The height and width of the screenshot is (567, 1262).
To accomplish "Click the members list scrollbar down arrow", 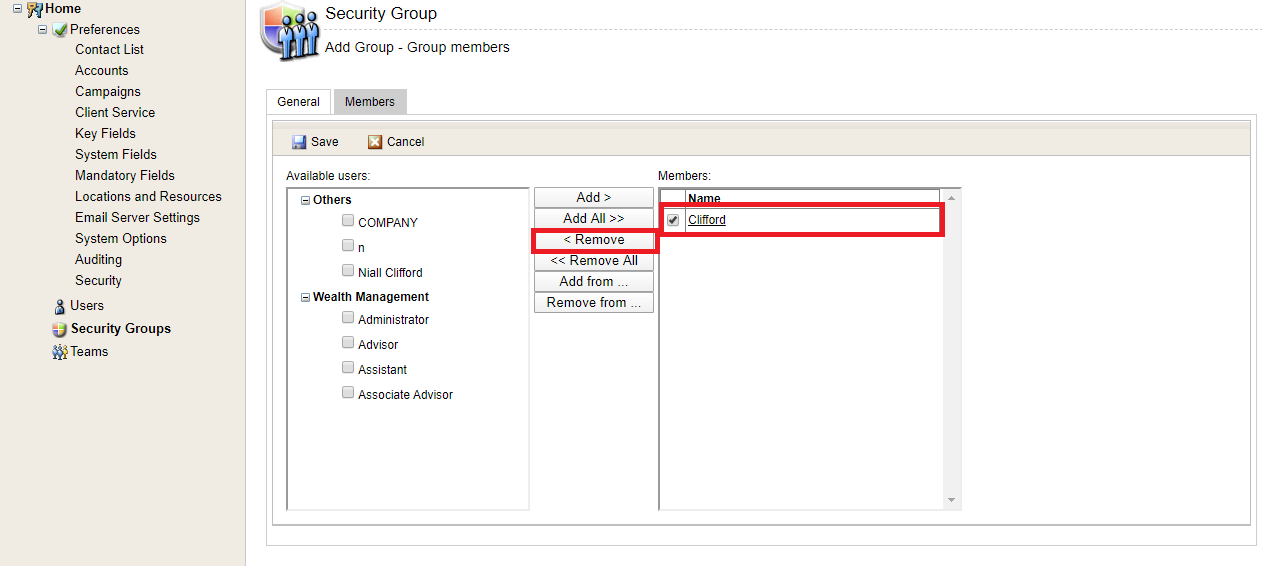I will click(951, 500).
